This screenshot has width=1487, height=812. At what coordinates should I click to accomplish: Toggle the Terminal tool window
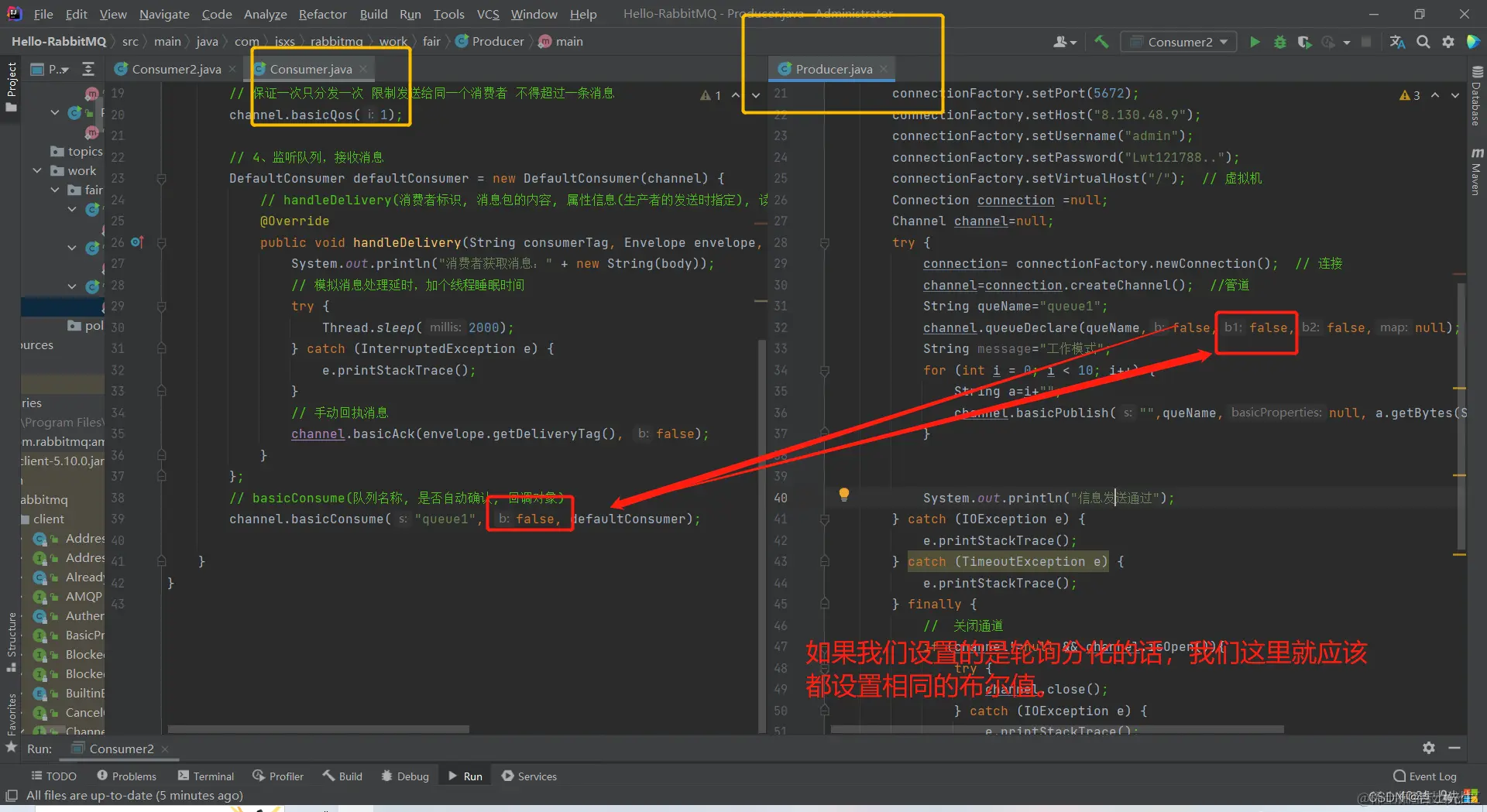coord(206,776)
